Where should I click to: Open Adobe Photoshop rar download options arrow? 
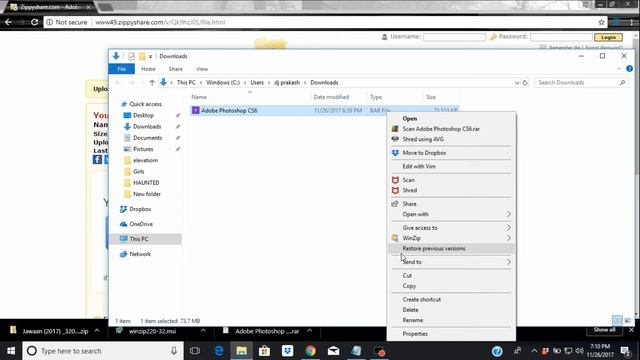(x=309, y=331)
